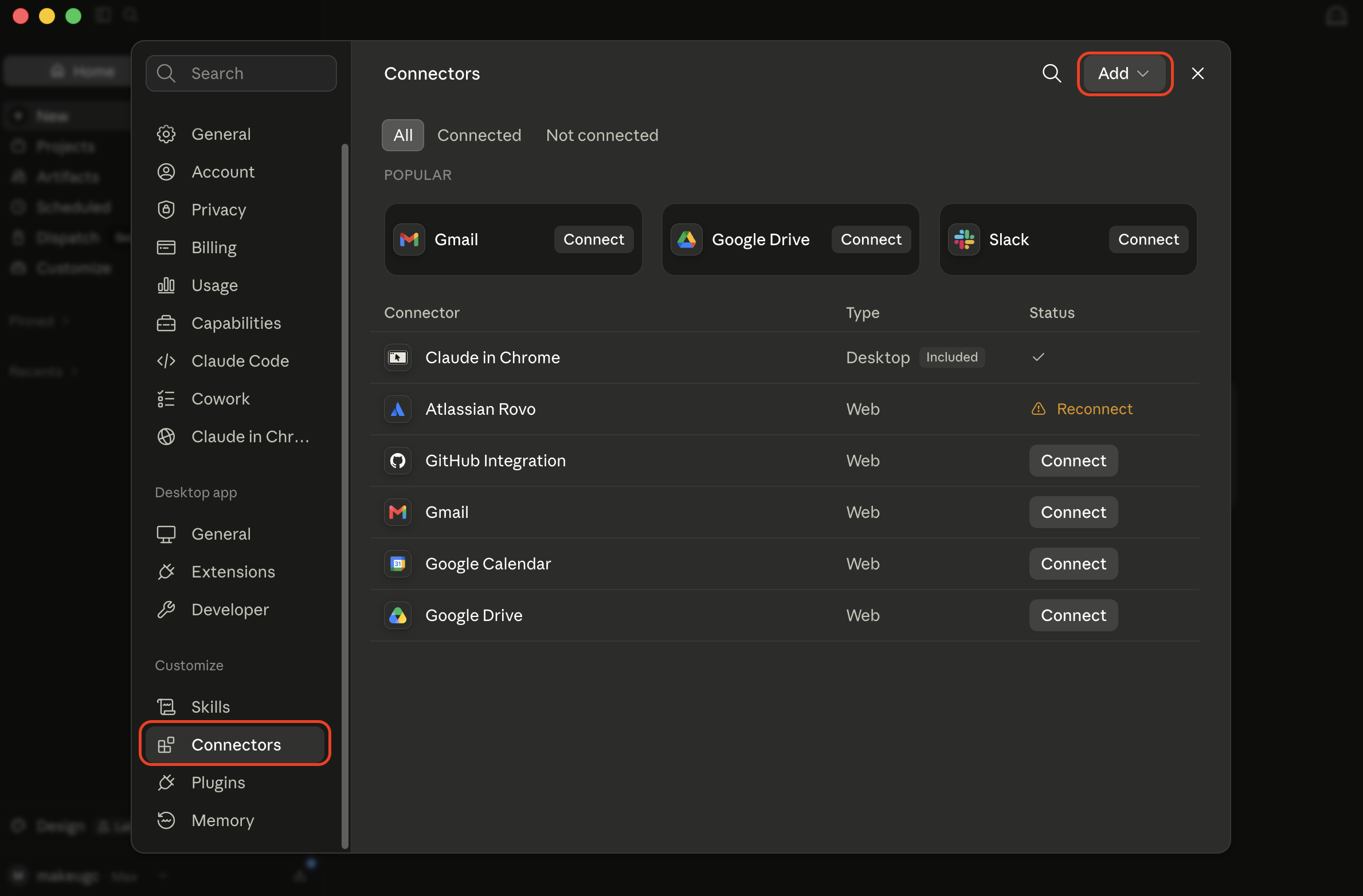
Task: Click the Google Drive logo in Popular
Action: (687, 239)
